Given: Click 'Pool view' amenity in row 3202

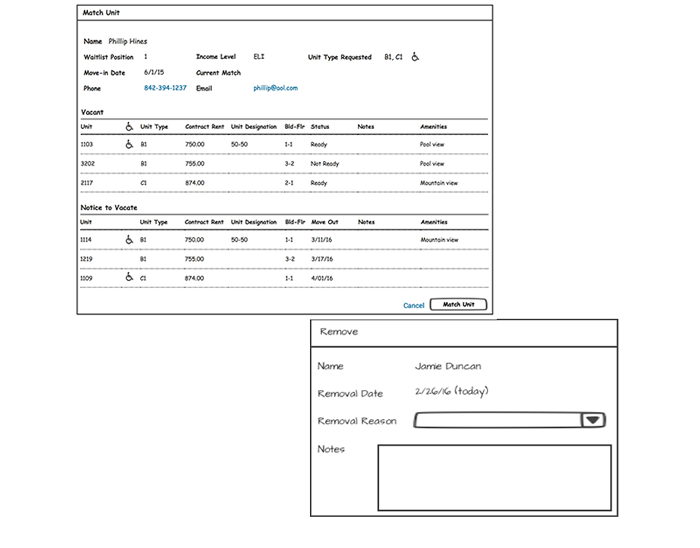Looking at the screenshot, I should click(x=432, y=164).
